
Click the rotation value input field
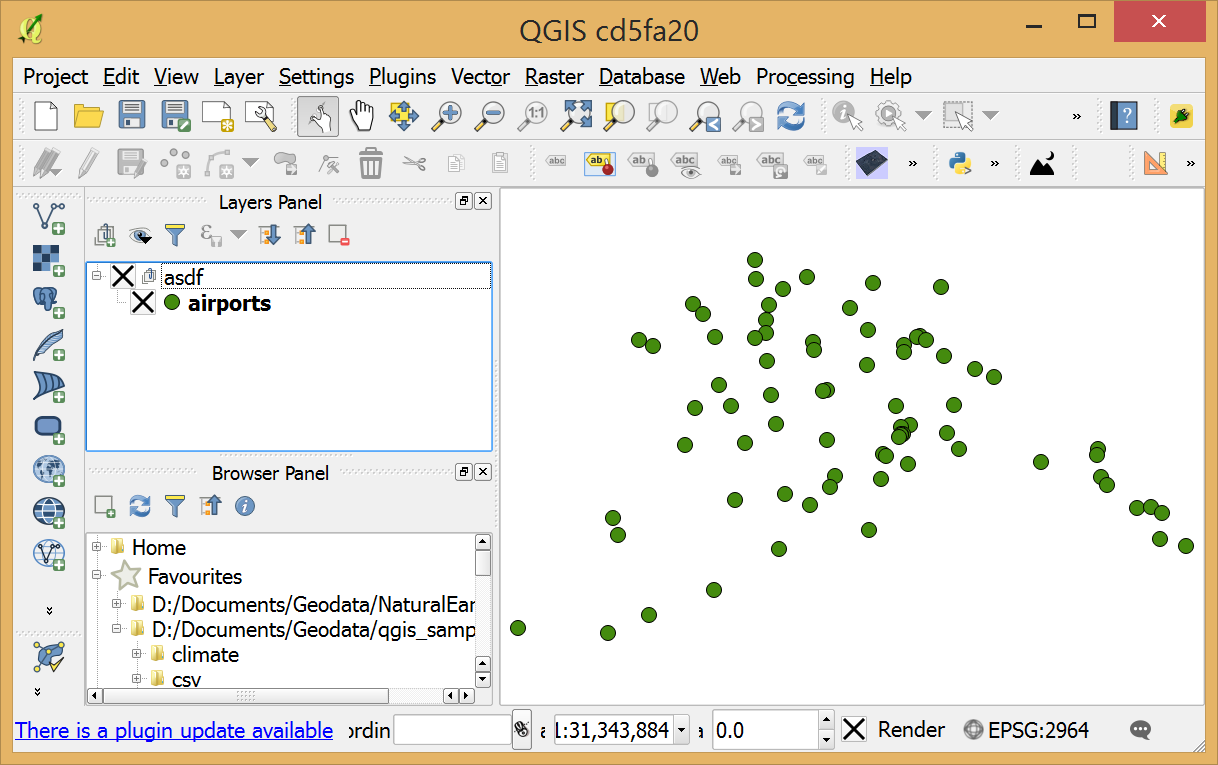[763, 730]
